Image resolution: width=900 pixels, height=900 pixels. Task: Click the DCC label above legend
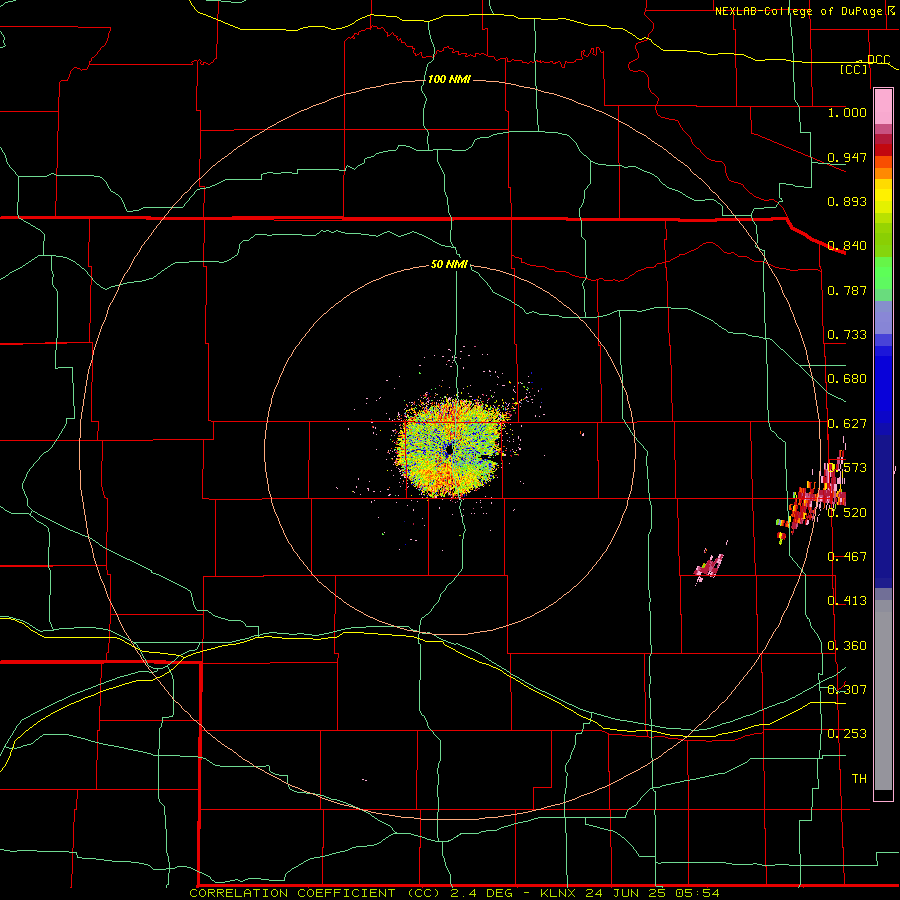pyautogui.click(x=878, y=60)
